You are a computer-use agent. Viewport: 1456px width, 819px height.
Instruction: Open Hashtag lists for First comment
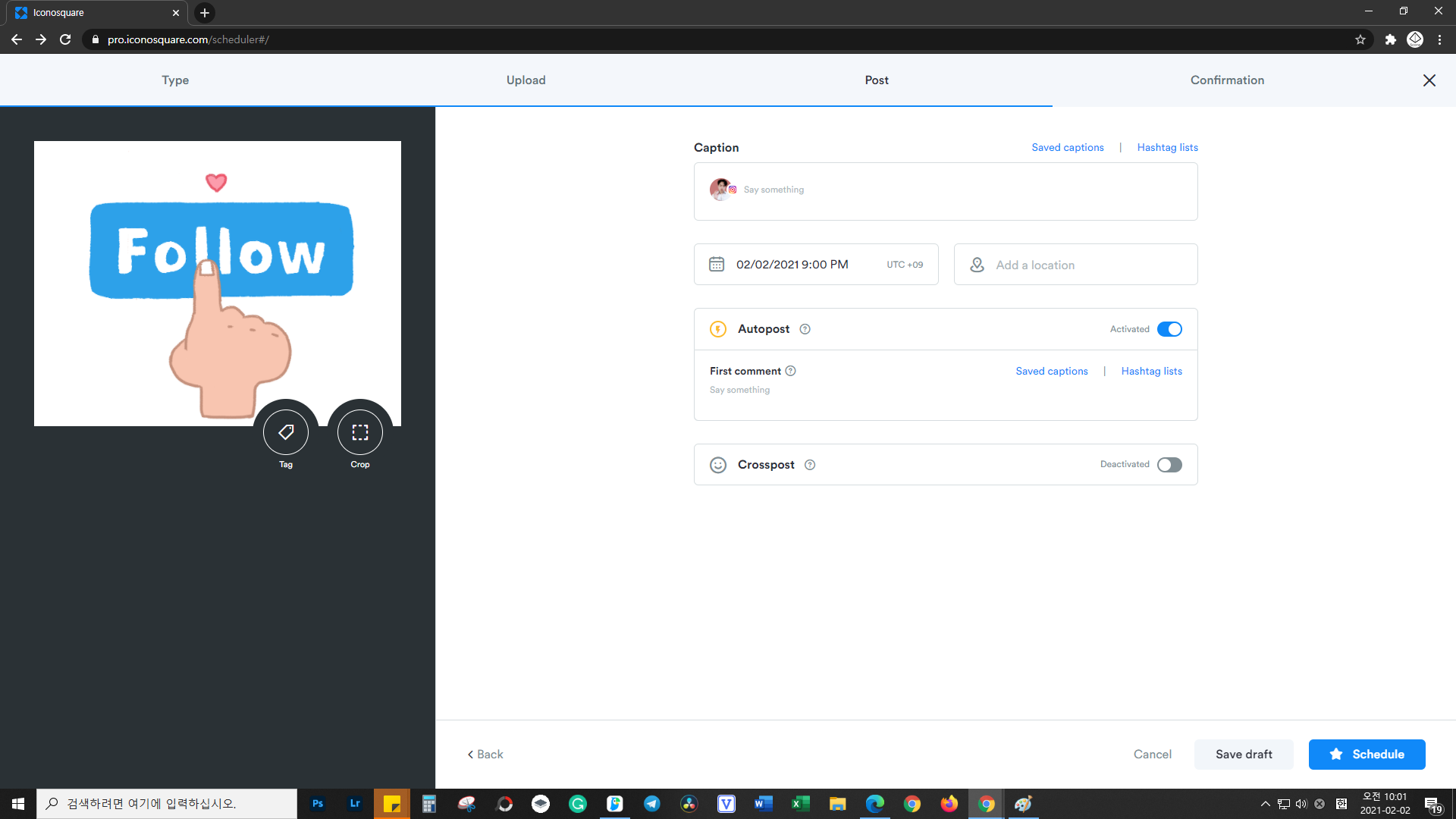click(x=1151, y=371)
